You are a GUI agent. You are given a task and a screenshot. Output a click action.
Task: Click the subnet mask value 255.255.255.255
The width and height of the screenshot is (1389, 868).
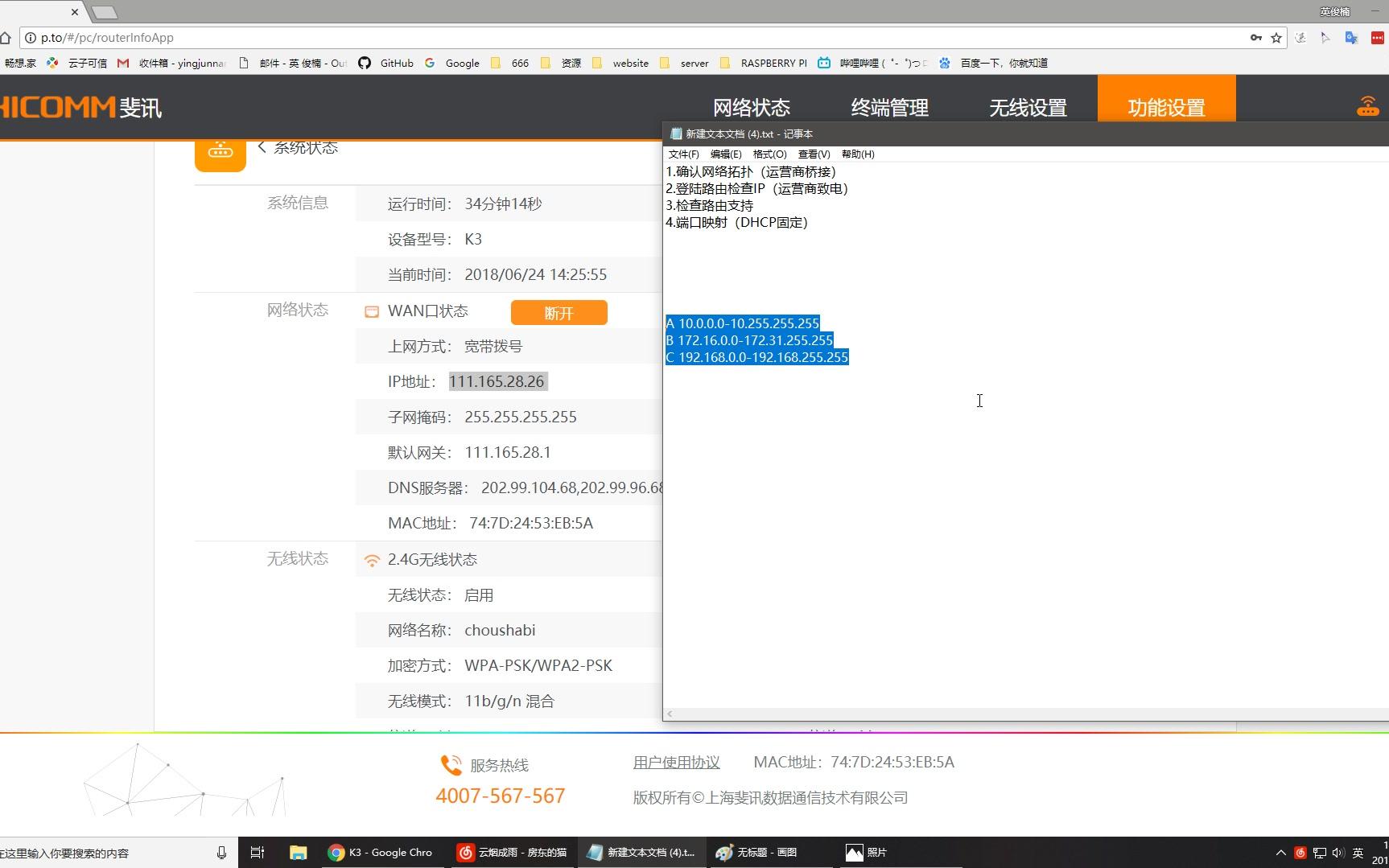[521, 417]
